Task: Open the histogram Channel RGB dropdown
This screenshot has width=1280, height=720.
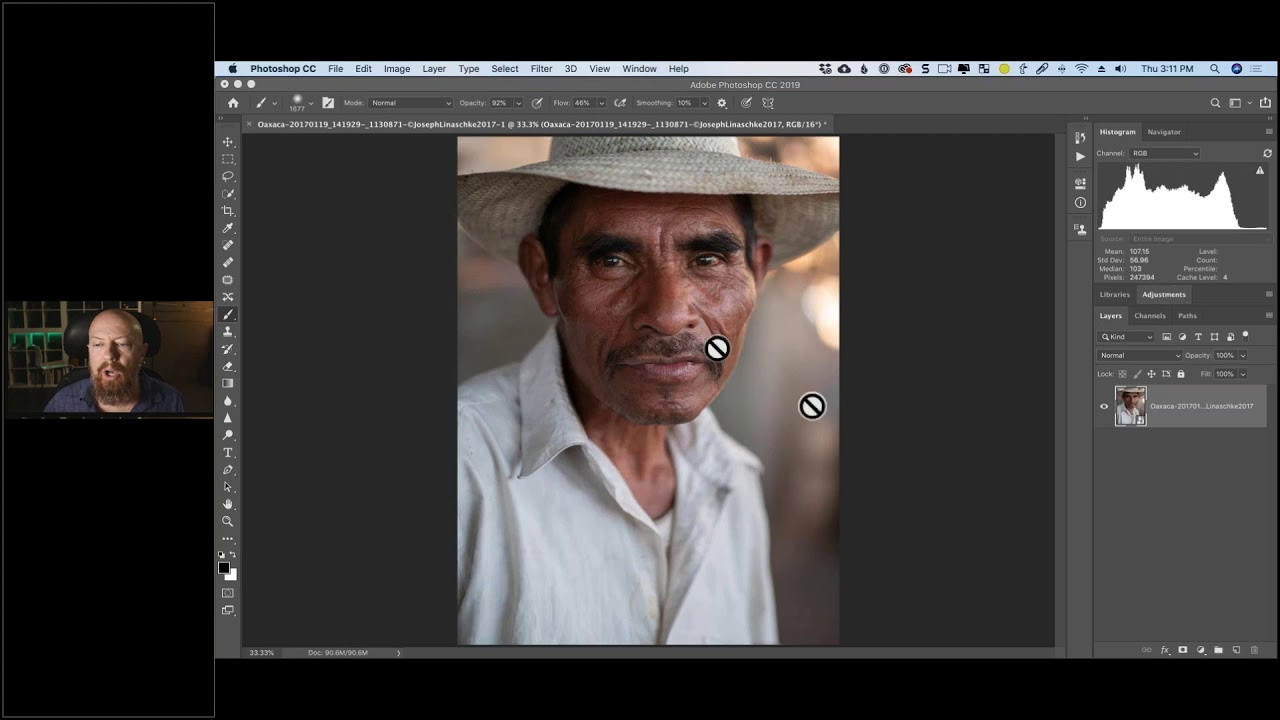Action: (x=1165, y=153)
